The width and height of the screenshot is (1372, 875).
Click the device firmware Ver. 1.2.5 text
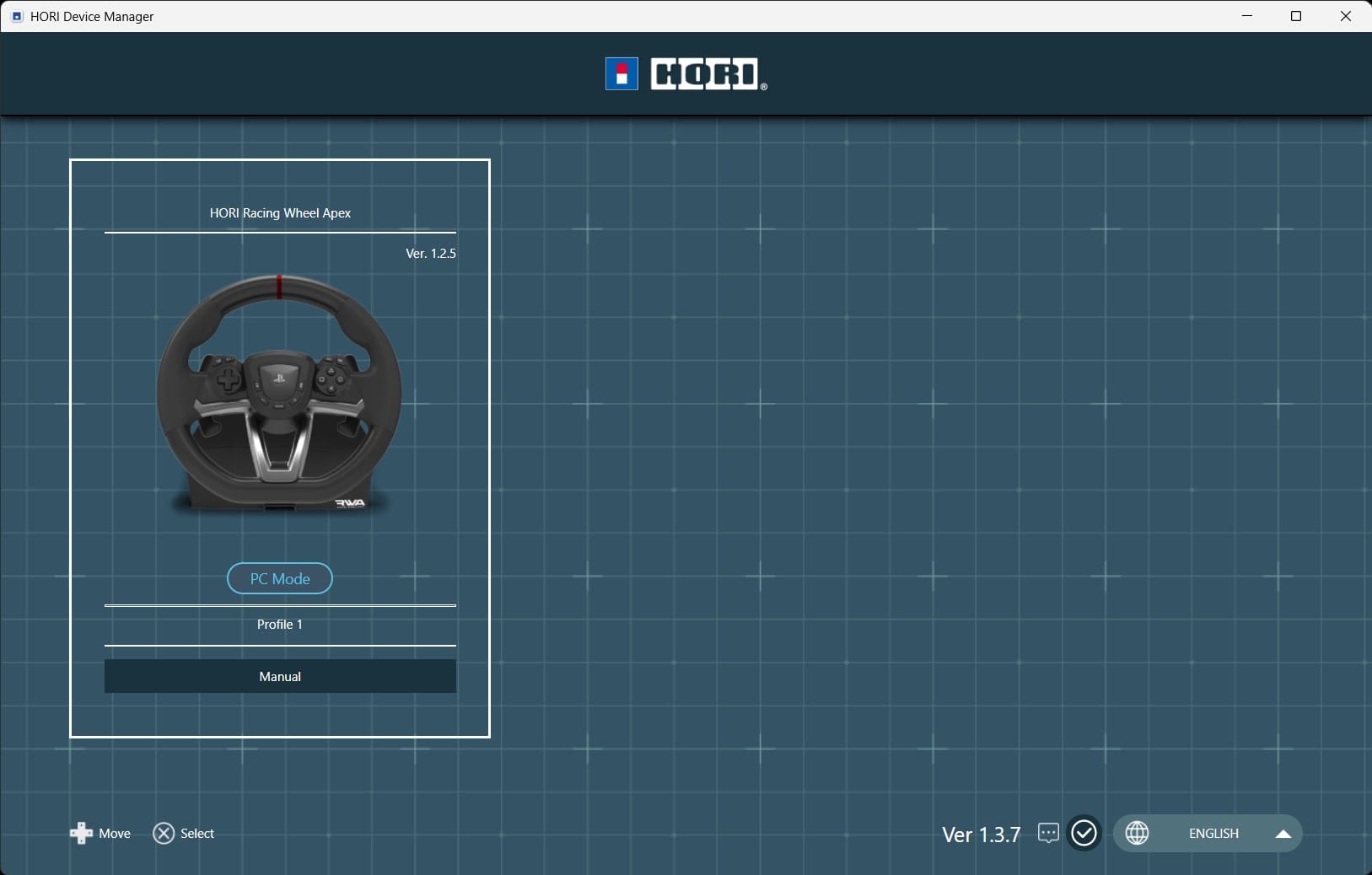click(430, 254)
